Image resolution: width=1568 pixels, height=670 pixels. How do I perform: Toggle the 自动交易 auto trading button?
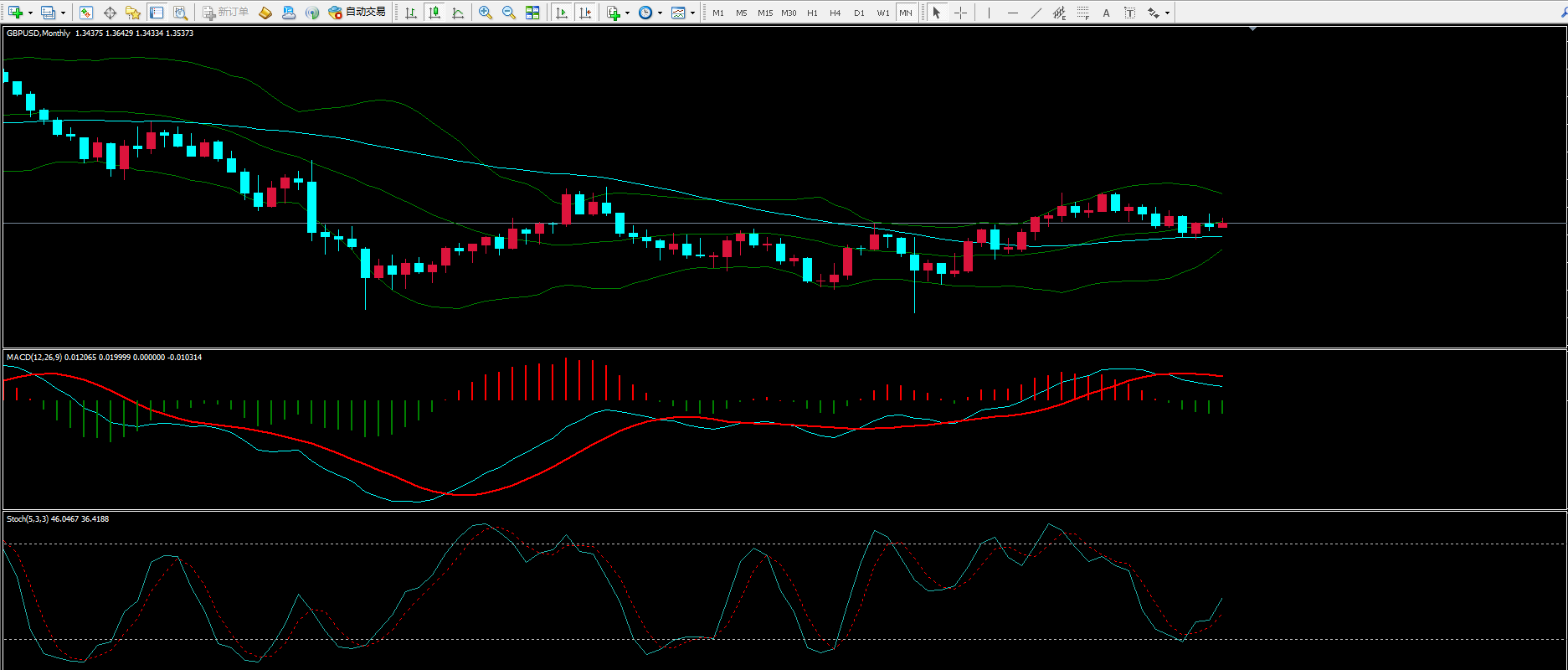[357, 13]
